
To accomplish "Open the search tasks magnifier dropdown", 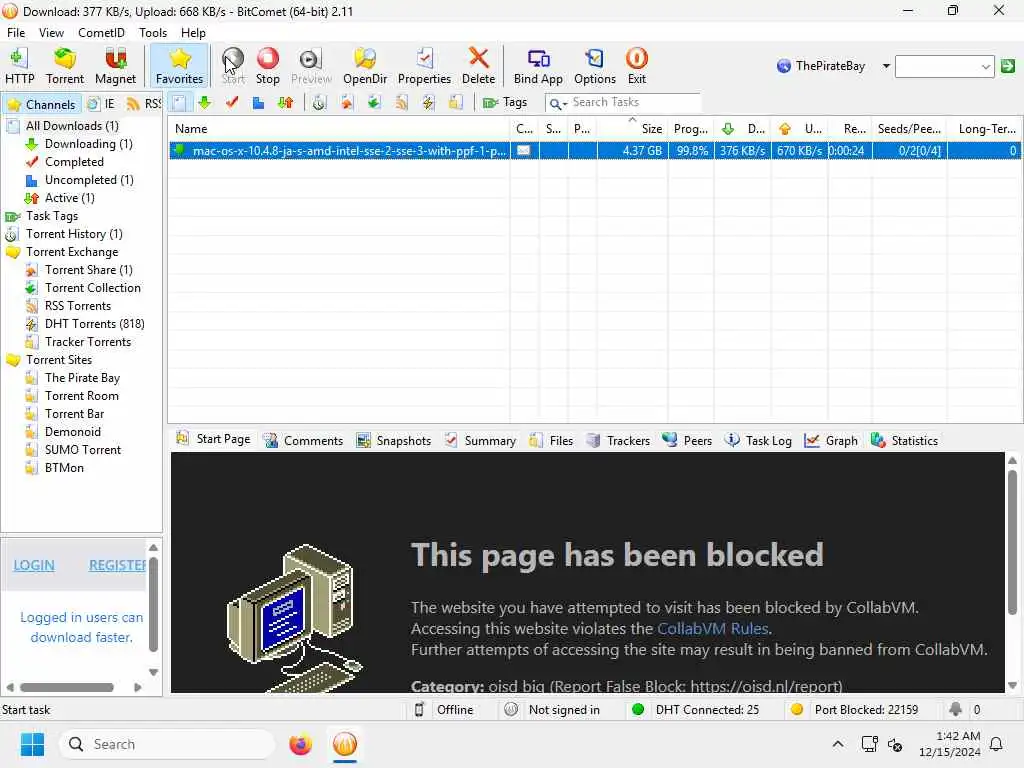I will pos(557,103).
